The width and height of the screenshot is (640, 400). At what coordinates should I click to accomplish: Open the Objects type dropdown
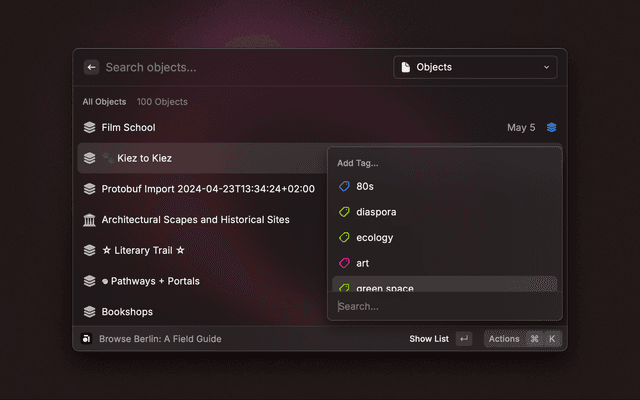point(475,67)
